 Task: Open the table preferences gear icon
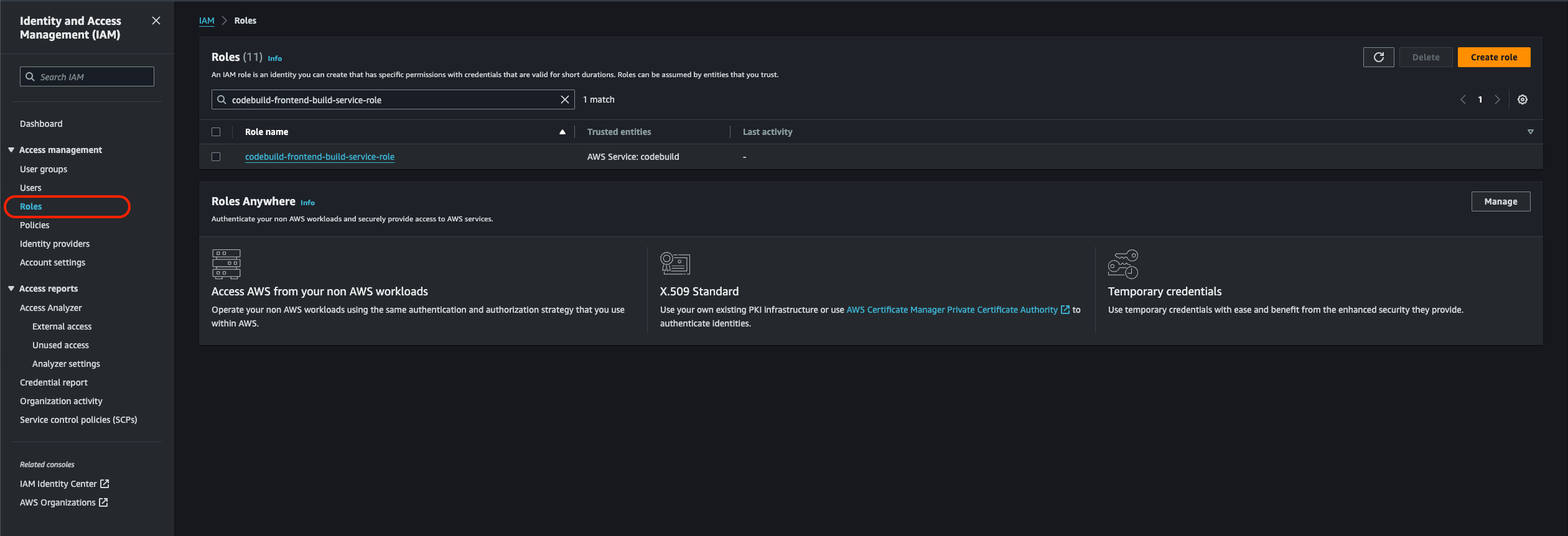(x=1523, y=99)
